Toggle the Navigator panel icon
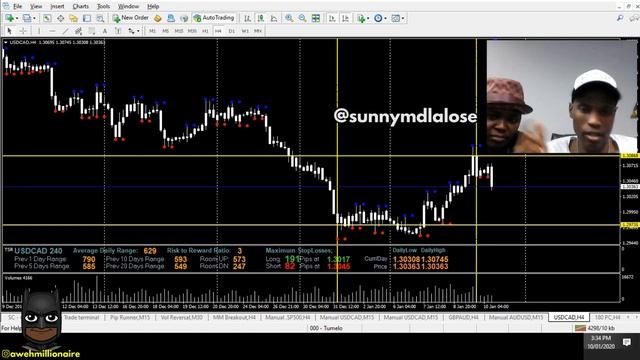640x360 pixels. [x=73, y=18]
